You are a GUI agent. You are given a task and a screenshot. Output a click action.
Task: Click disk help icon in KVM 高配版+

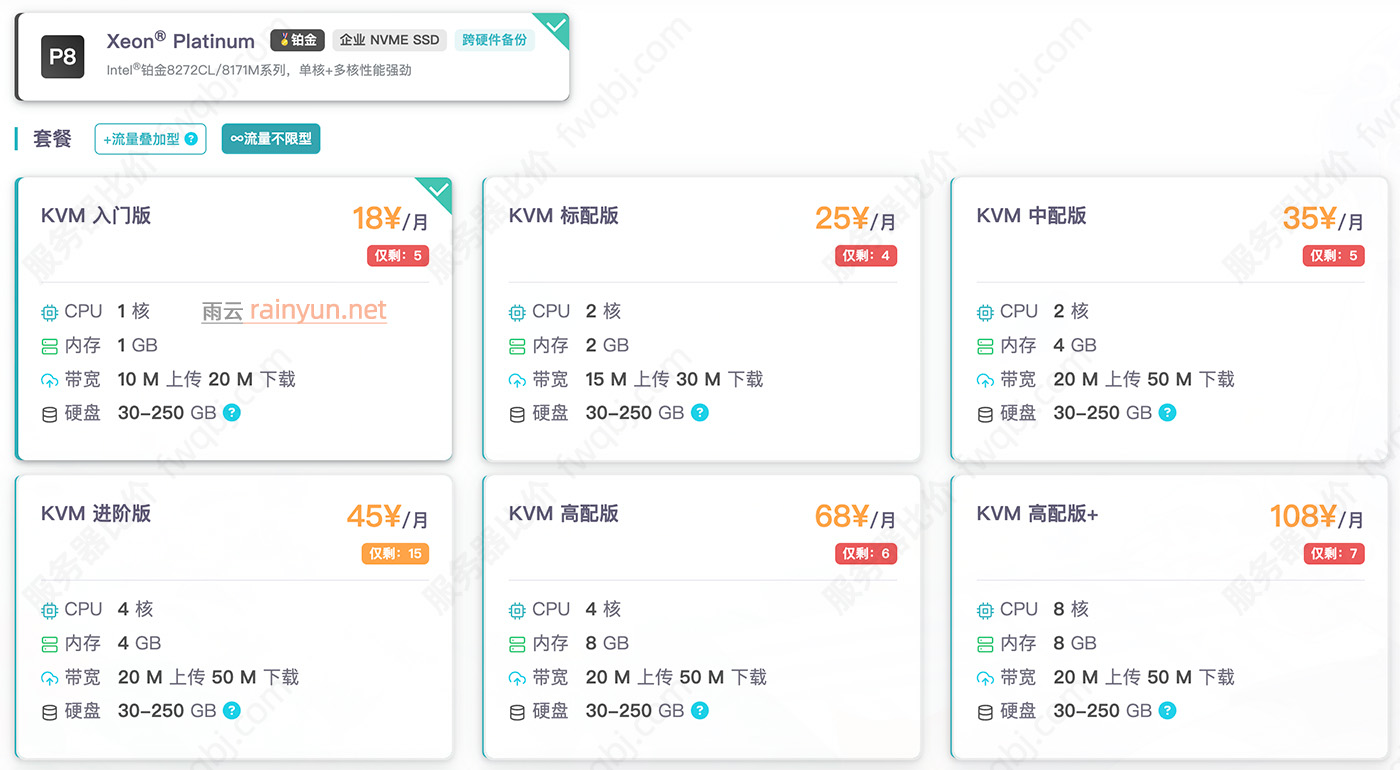[1168, 710]
